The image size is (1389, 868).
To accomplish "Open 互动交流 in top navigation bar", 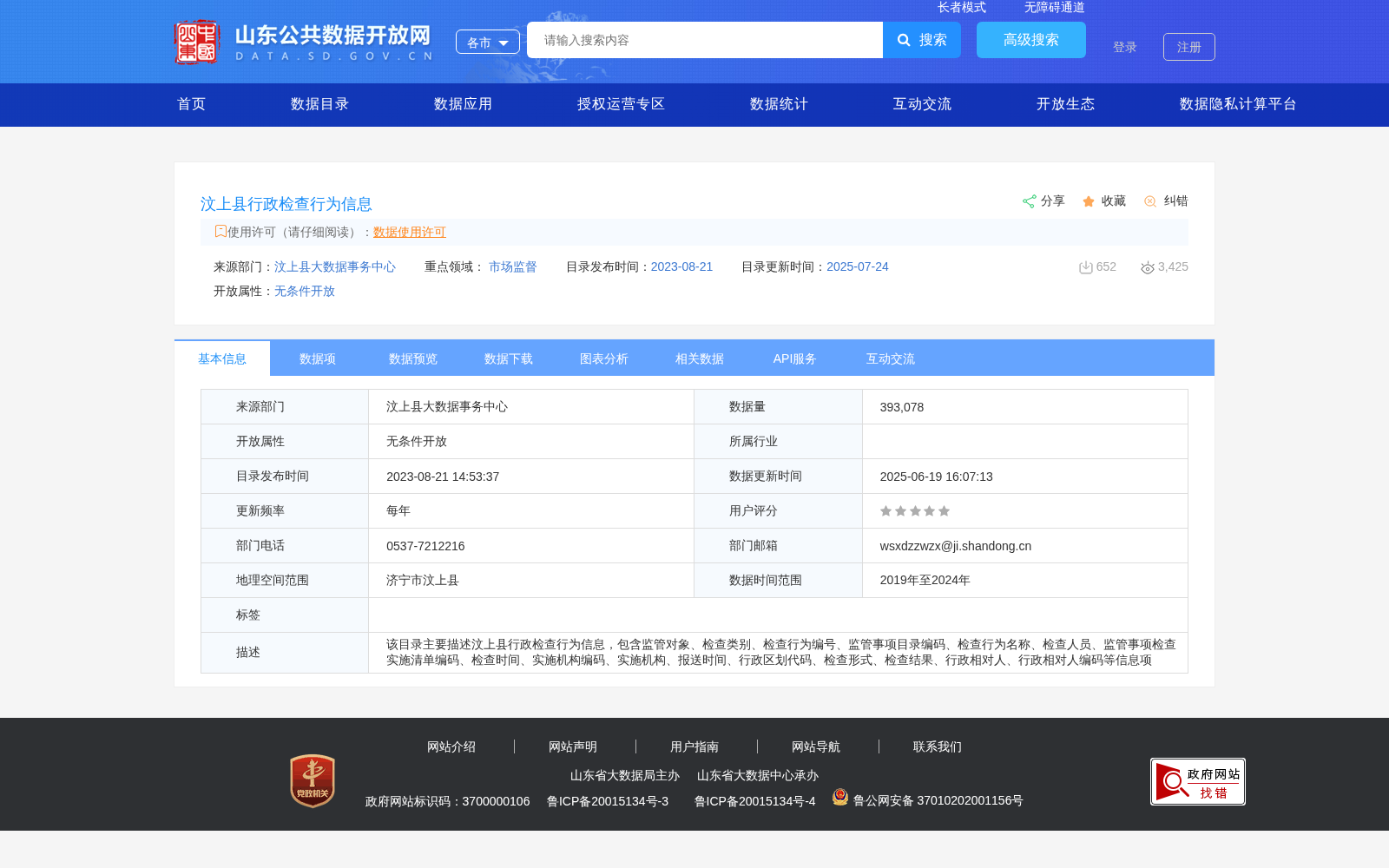I will click(922, 104).
